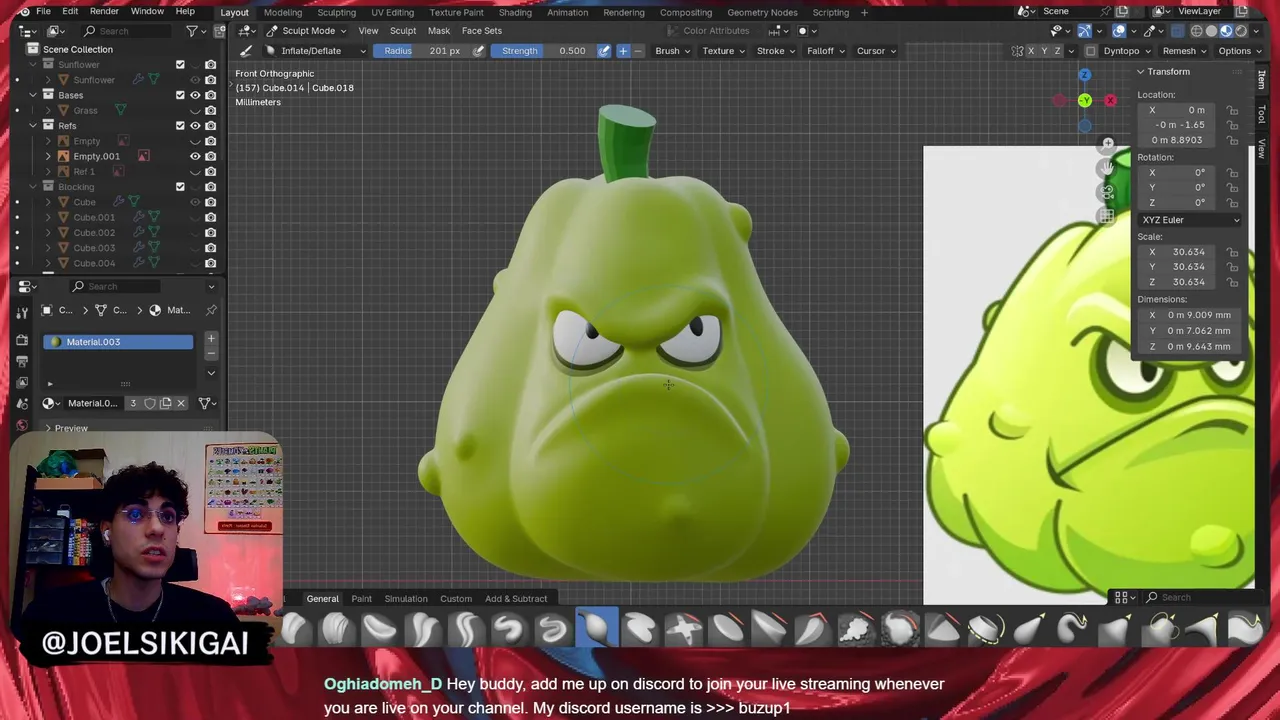Toggle viewport gizmos icon
This screenshot has width=1280, height=720.
[x=1085, y=31]
